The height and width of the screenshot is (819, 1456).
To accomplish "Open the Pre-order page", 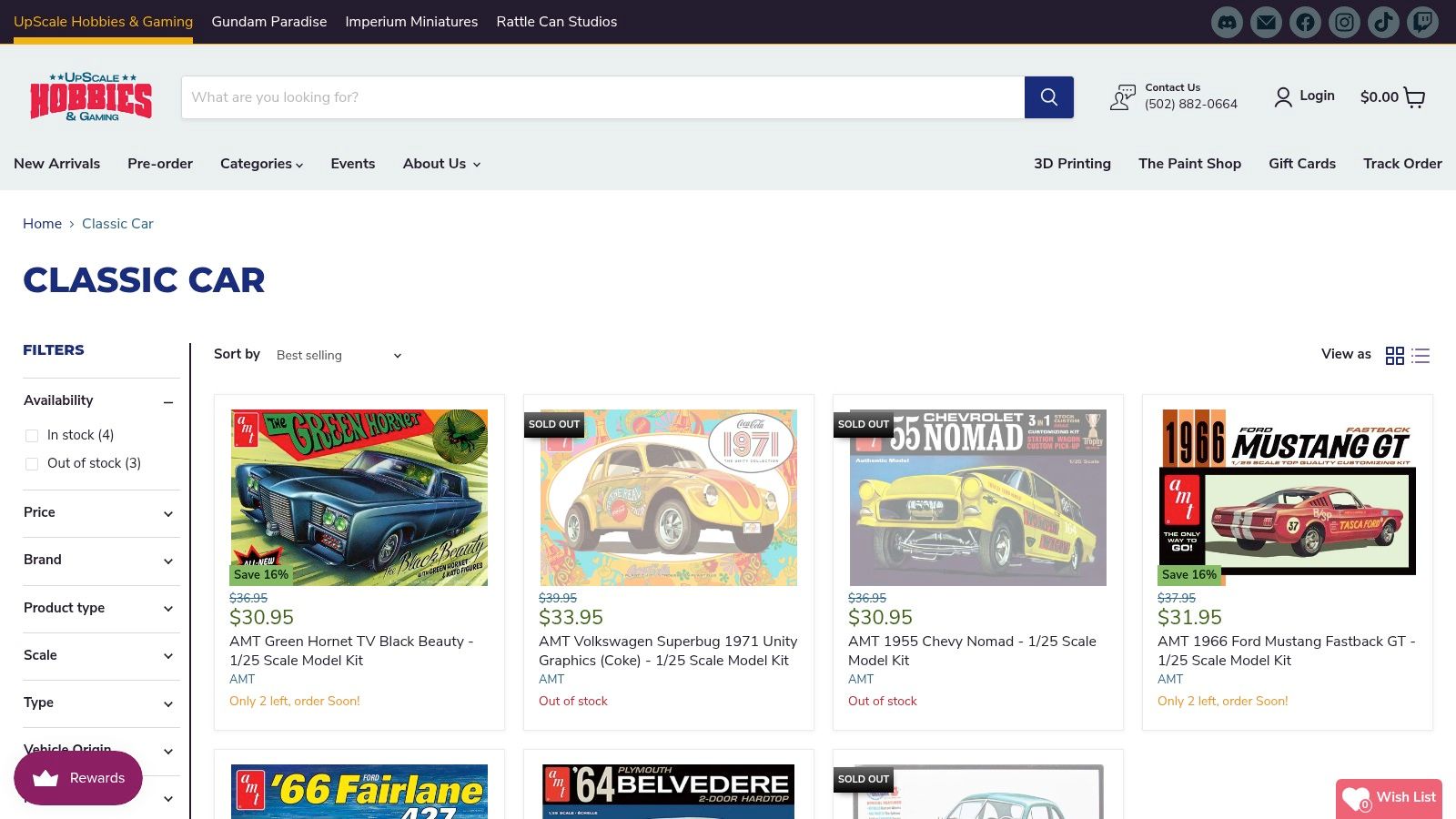I will pos(160,164).
